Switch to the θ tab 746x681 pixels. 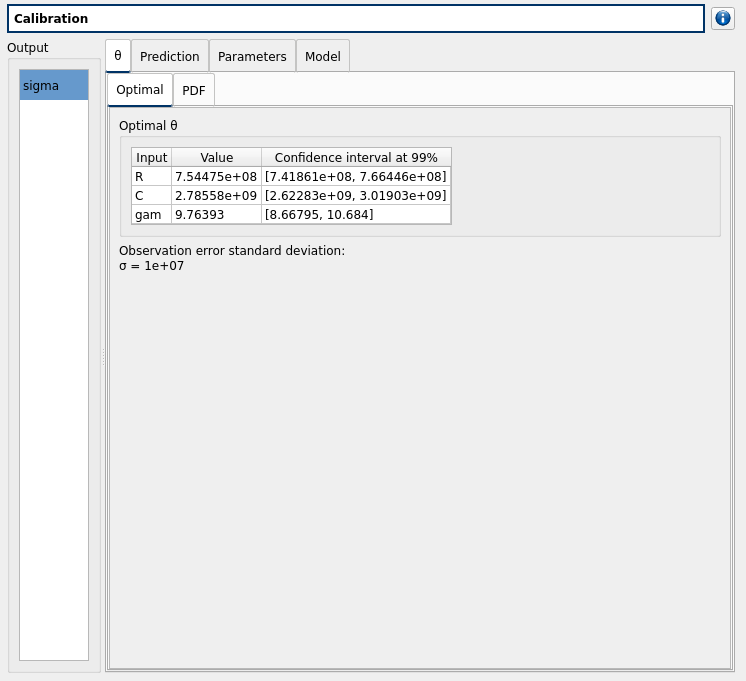click(x=118, y=56)
